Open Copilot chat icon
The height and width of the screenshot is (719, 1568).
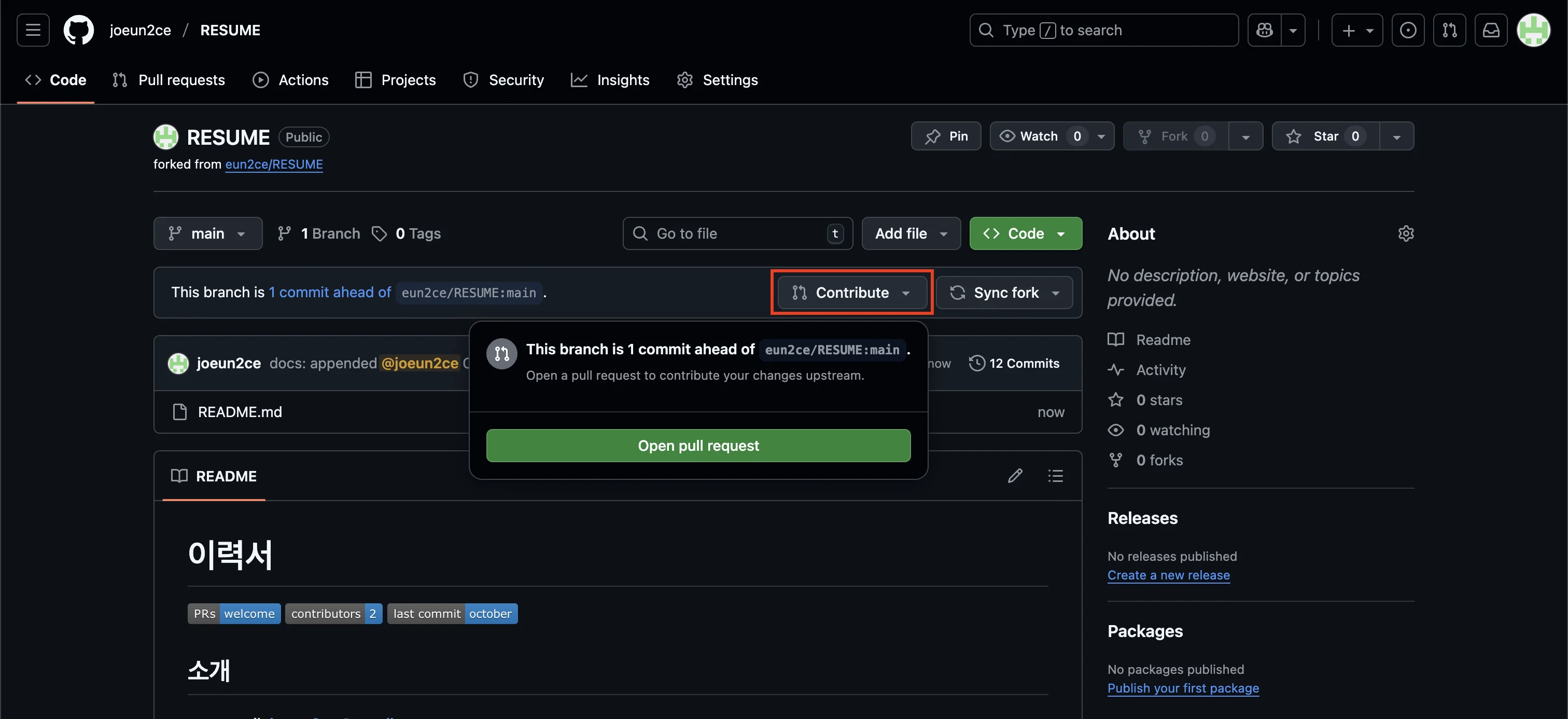[1264, 30]
